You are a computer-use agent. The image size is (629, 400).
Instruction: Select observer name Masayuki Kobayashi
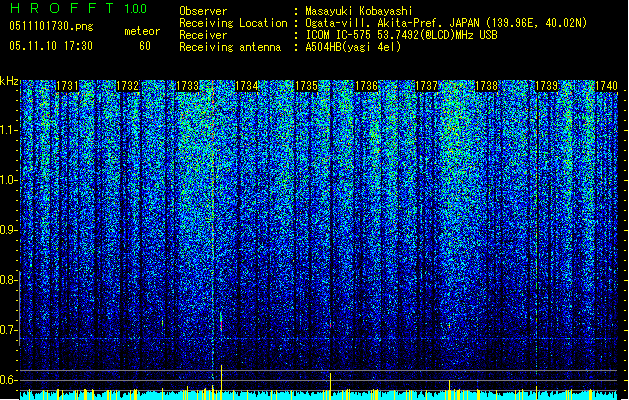[x=359, y=11]
